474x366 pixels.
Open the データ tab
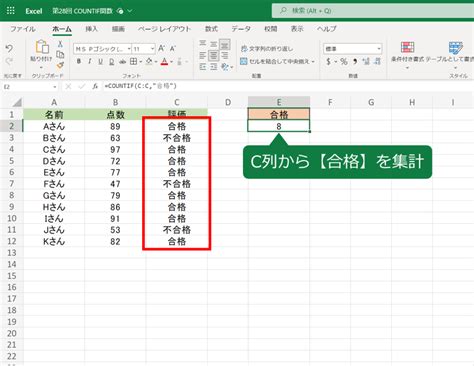click(241, 29)
